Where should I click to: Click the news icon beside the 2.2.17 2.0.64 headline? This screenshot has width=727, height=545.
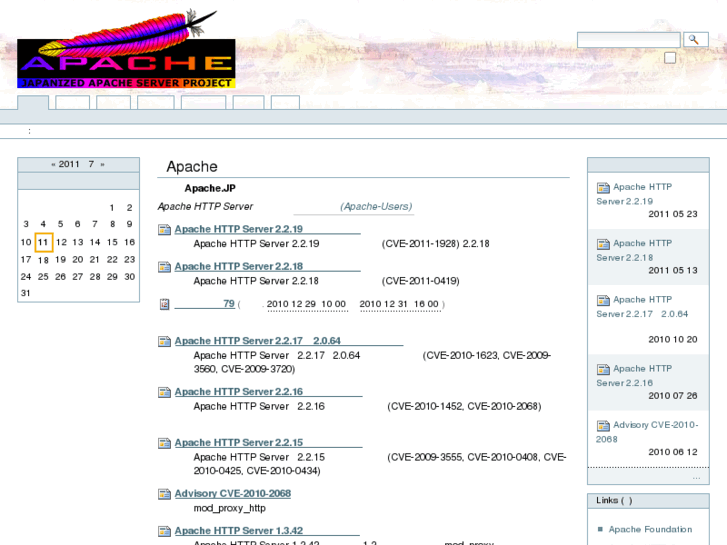click(x=164, y=341)
